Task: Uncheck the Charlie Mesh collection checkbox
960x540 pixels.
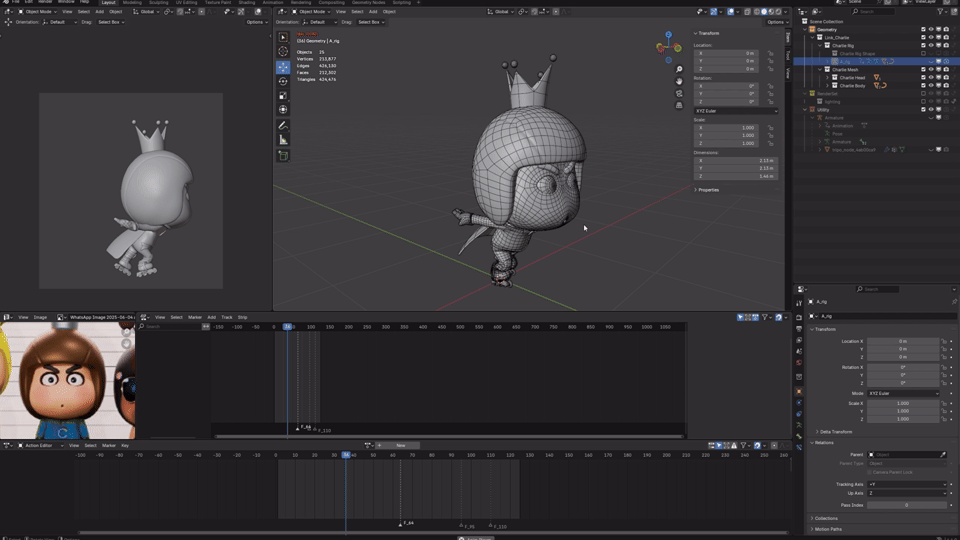Action: 923,70
